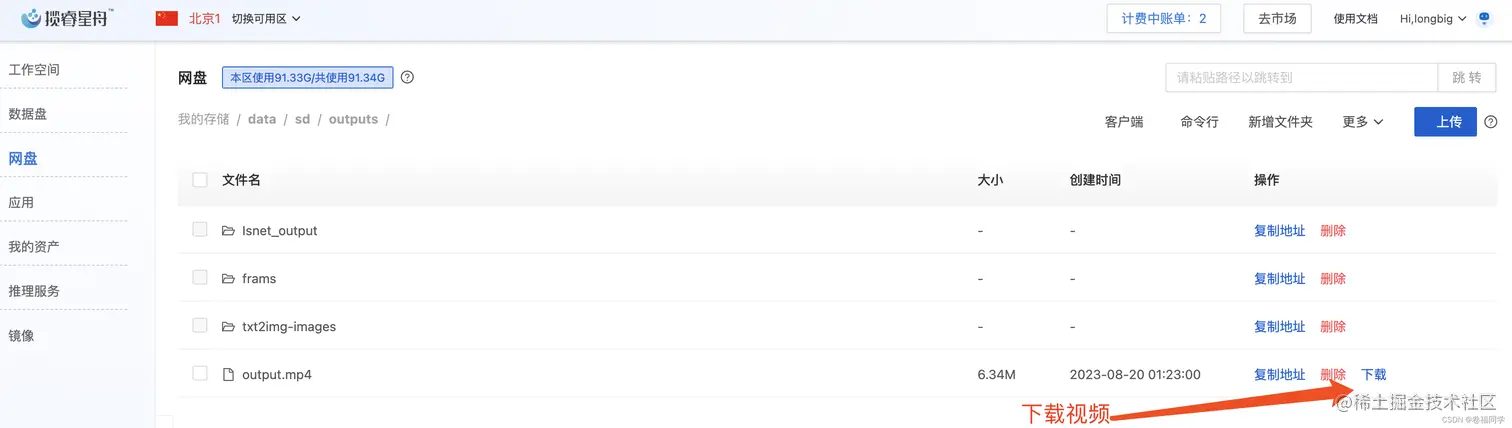1512x428 pixels.
Task: Click the output.mp4 file icon
Action: pyautogui.click(x=228, y=375)
